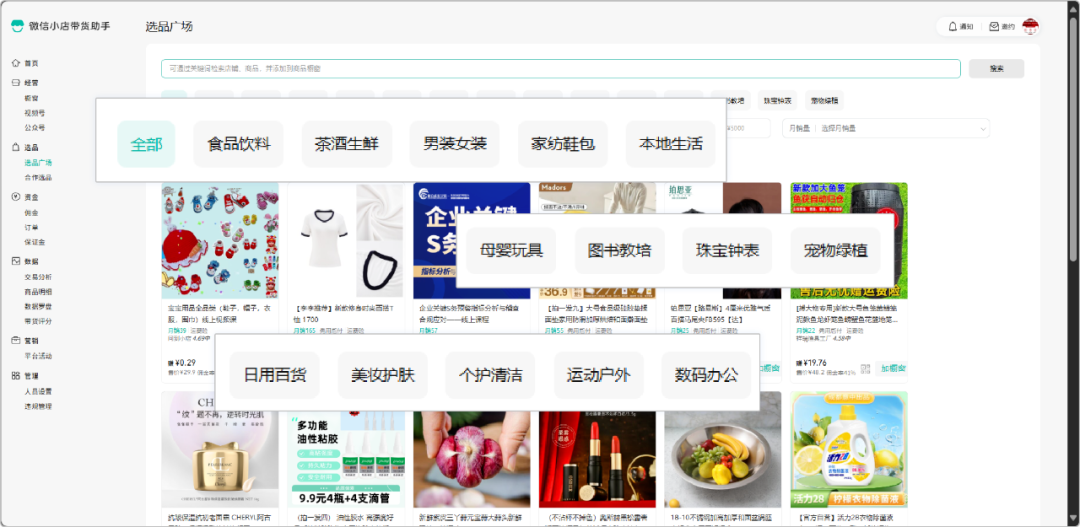This screenshot has height=527, width=1080.
Task: Open the 邀约 invitation icon
Action: click(x=994, y=27)
